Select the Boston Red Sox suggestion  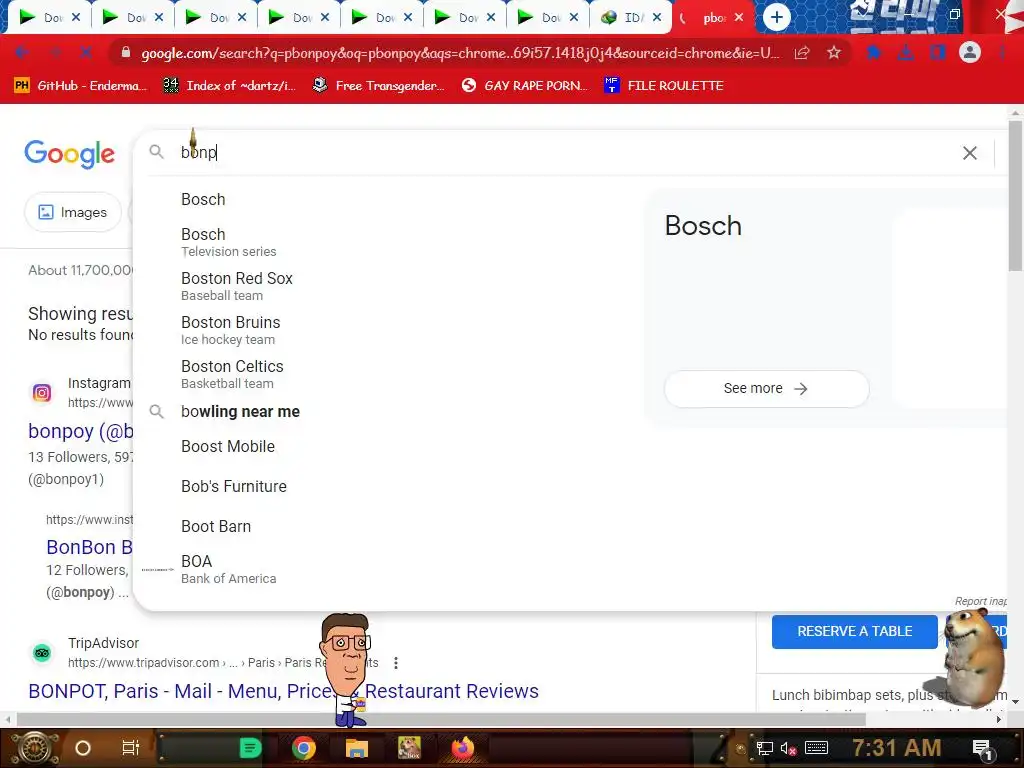236,286
